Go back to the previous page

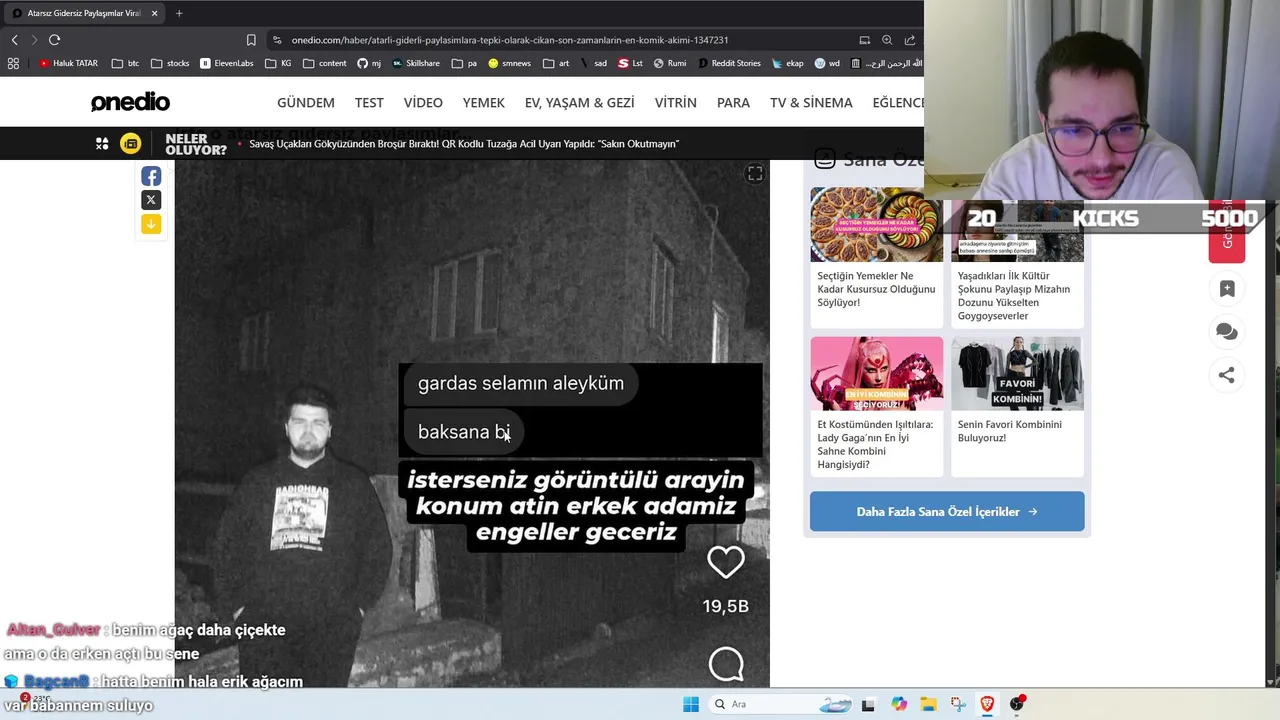coord(14,40)
